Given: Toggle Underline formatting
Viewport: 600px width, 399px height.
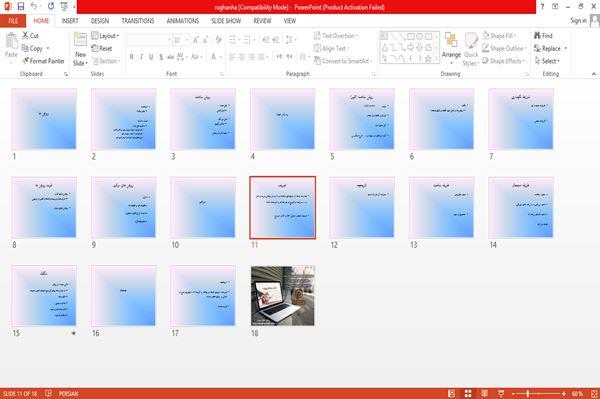Looking at the screenshot, I should click(x=151, y=57).
